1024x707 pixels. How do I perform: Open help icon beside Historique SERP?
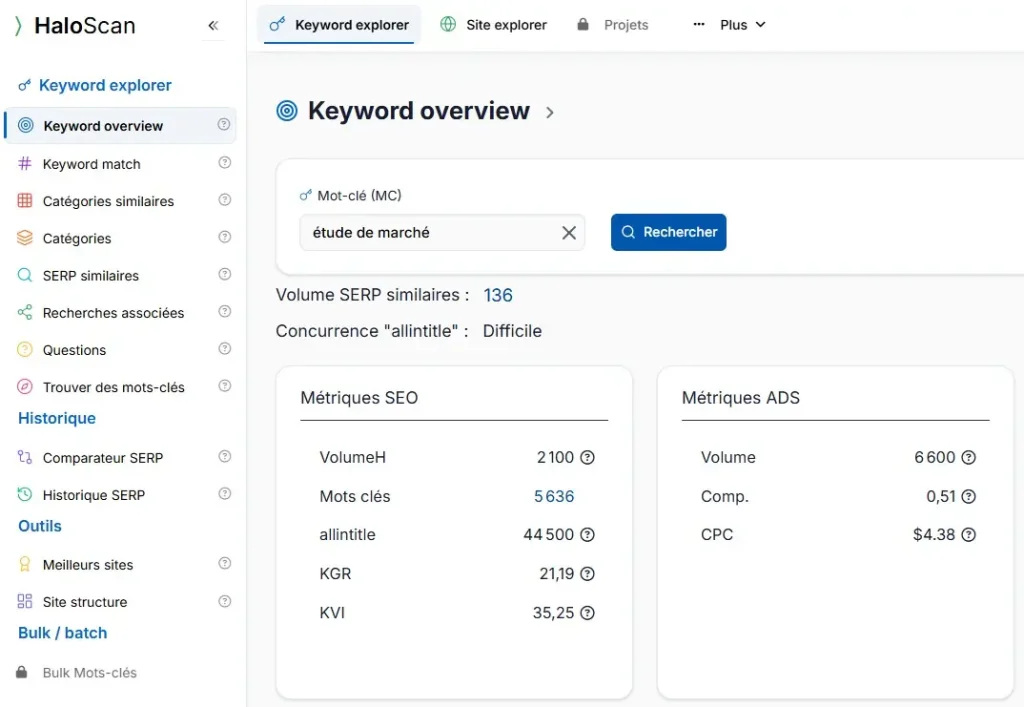(x=225, y=494)
